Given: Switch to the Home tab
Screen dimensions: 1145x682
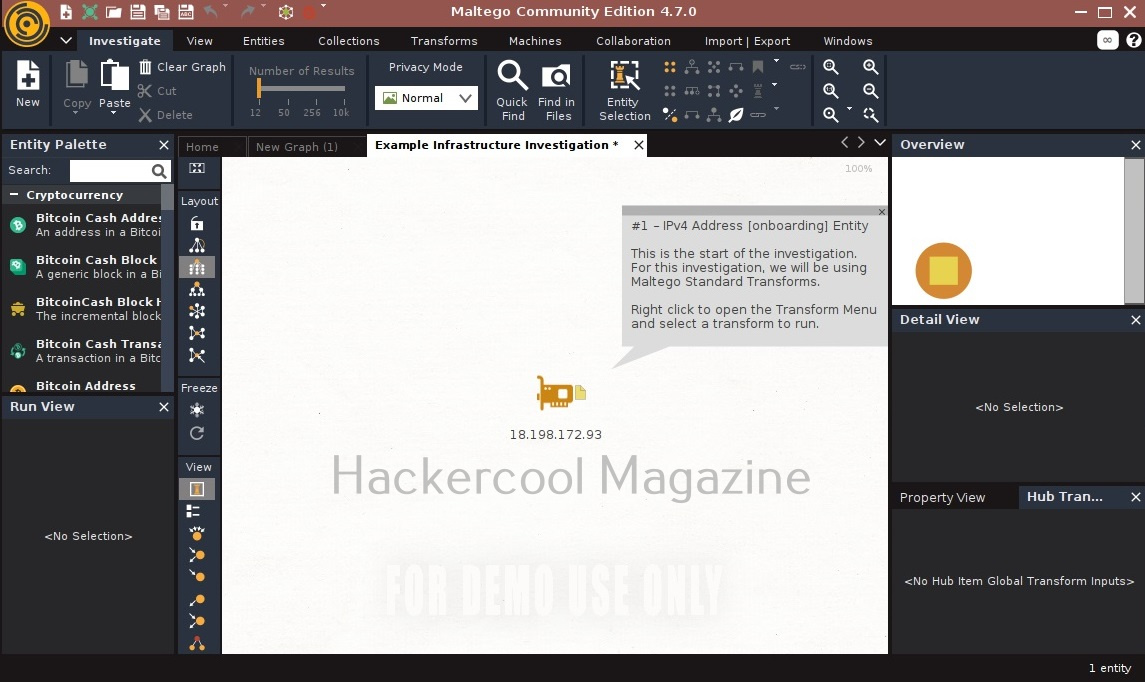Looking at the screenshot, I should (202, 147).
